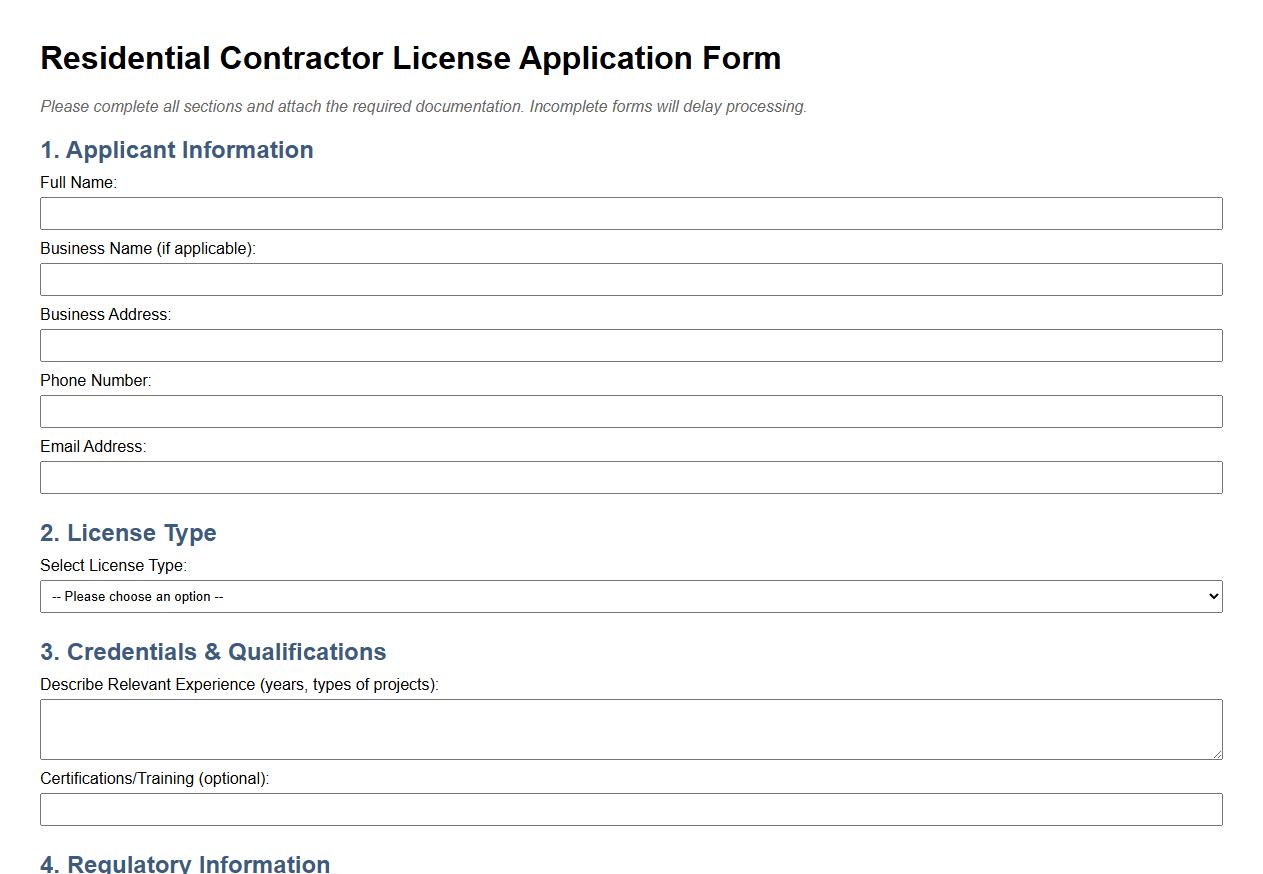Click the 'Email Address:' label text
The width and height of the screenshot is (1263, 874).
pyautogui.click(x=92, y=446)
